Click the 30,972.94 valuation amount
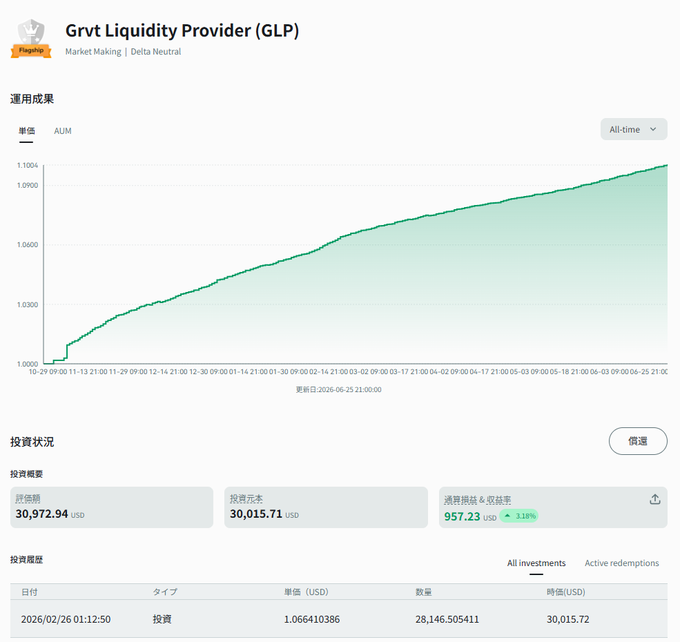Viewport: 680px width, 642px height. click(42, 514)
